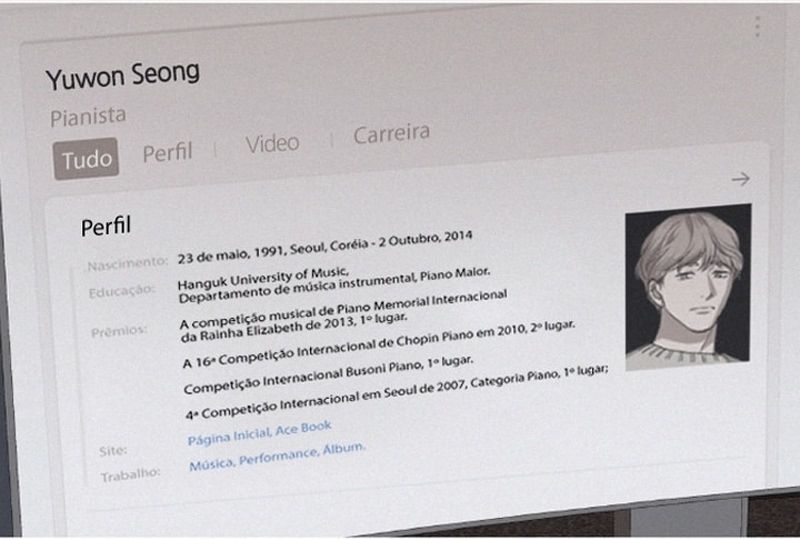The width and height of the screenshot is (800, 539).
Task: Open the Video tab
Action: [272, 143]
